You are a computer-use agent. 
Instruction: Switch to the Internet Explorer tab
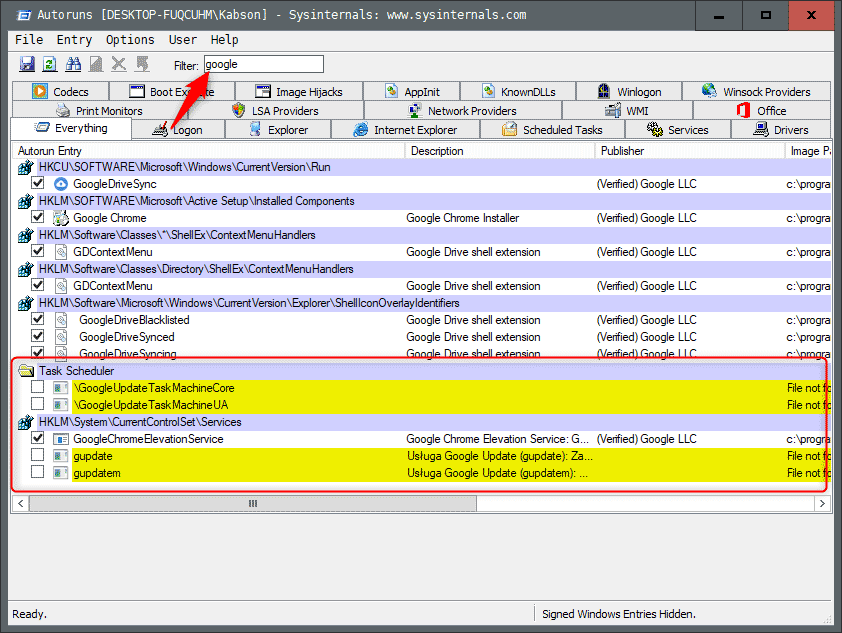pyautogui.click(x=405, y=130)
